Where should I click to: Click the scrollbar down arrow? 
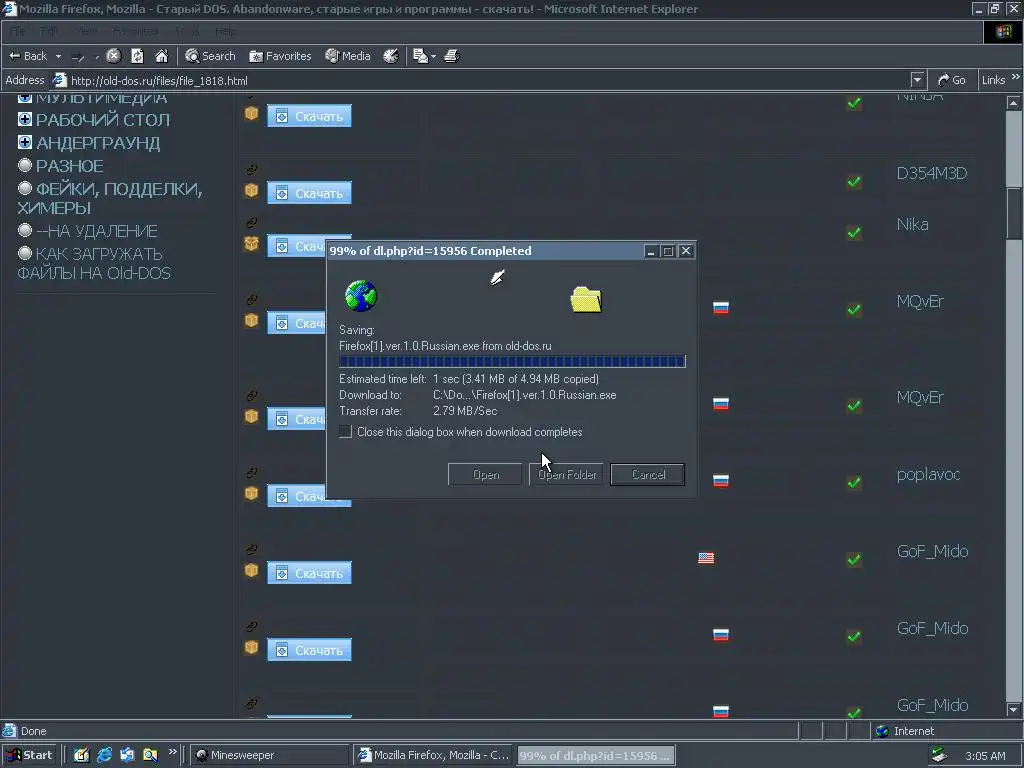(x=1013, y=709)
